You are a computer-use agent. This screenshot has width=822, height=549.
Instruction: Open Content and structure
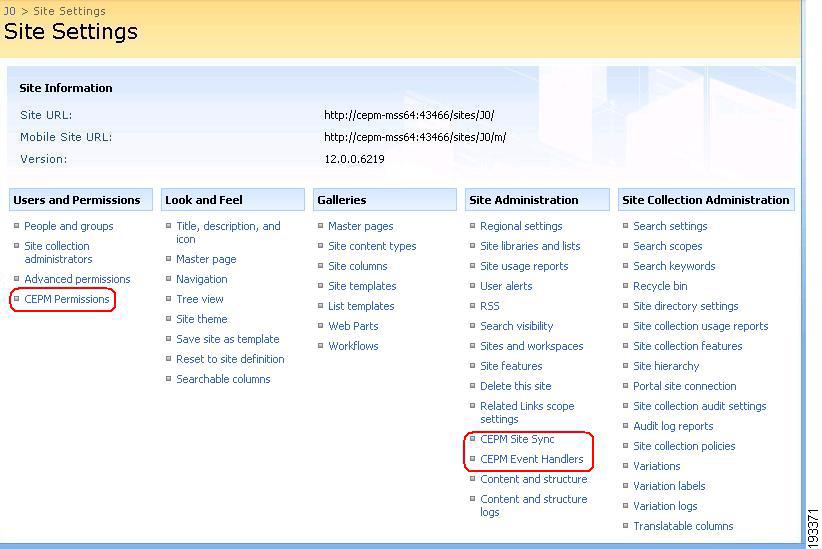[534, 479]
